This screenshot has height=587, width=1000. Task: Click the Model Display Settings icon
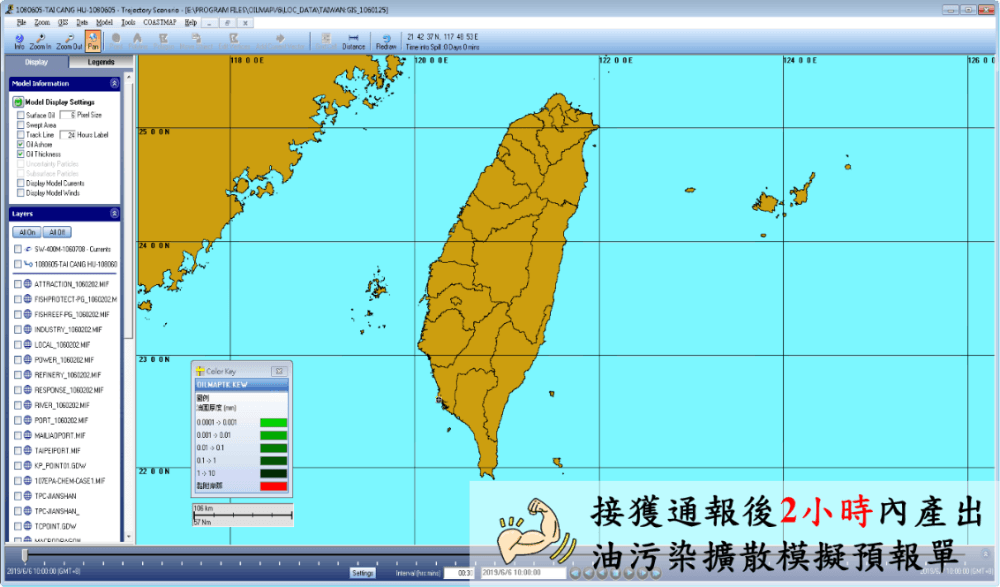pos(18,102)
